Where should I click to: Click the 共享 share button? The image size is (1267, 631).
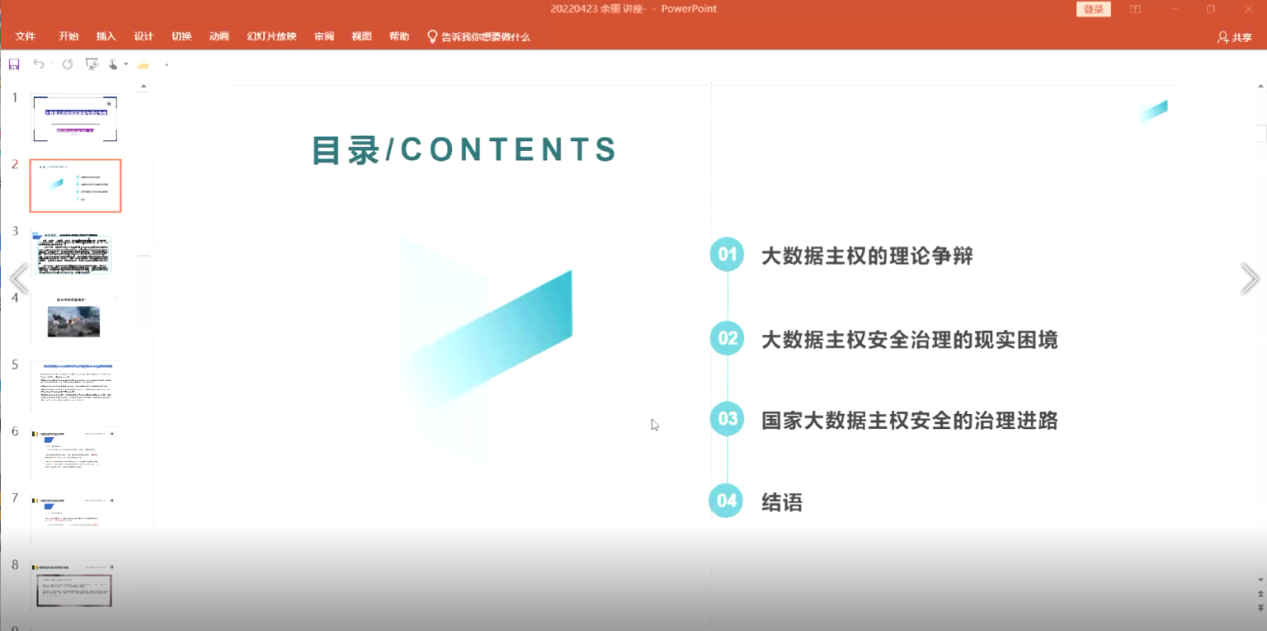click(1234, 37)
